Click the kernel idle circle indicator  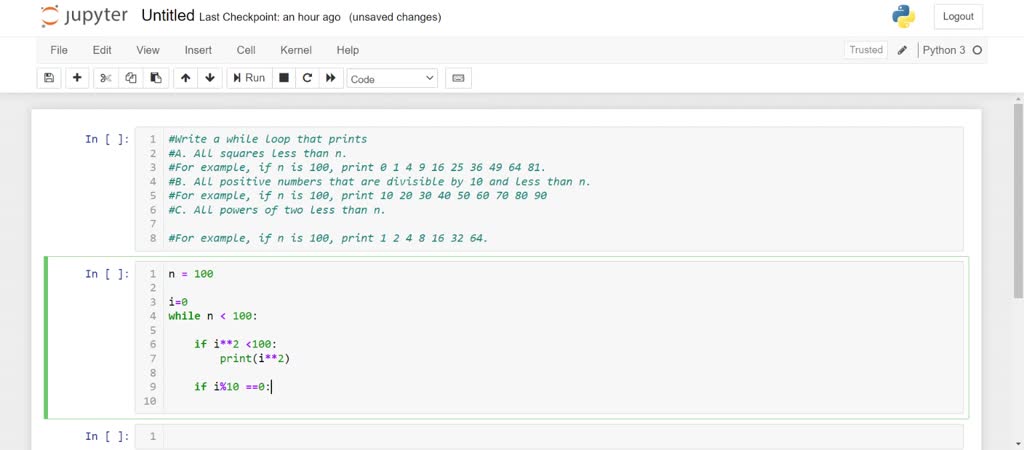point(977,50)
